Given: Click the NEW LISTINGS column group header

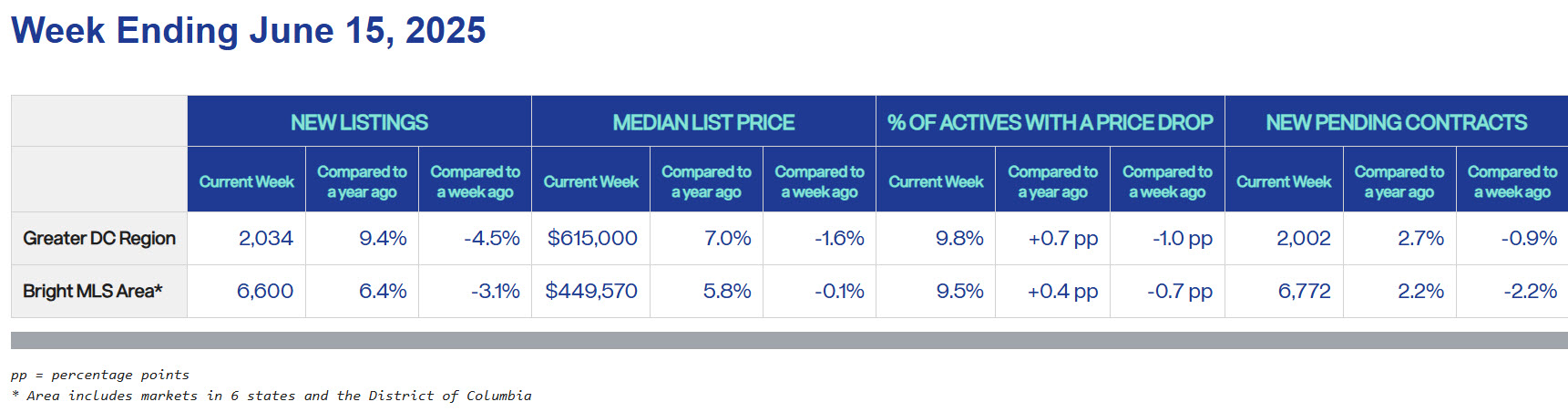Looking at the screenshot, I should [359, 122].
